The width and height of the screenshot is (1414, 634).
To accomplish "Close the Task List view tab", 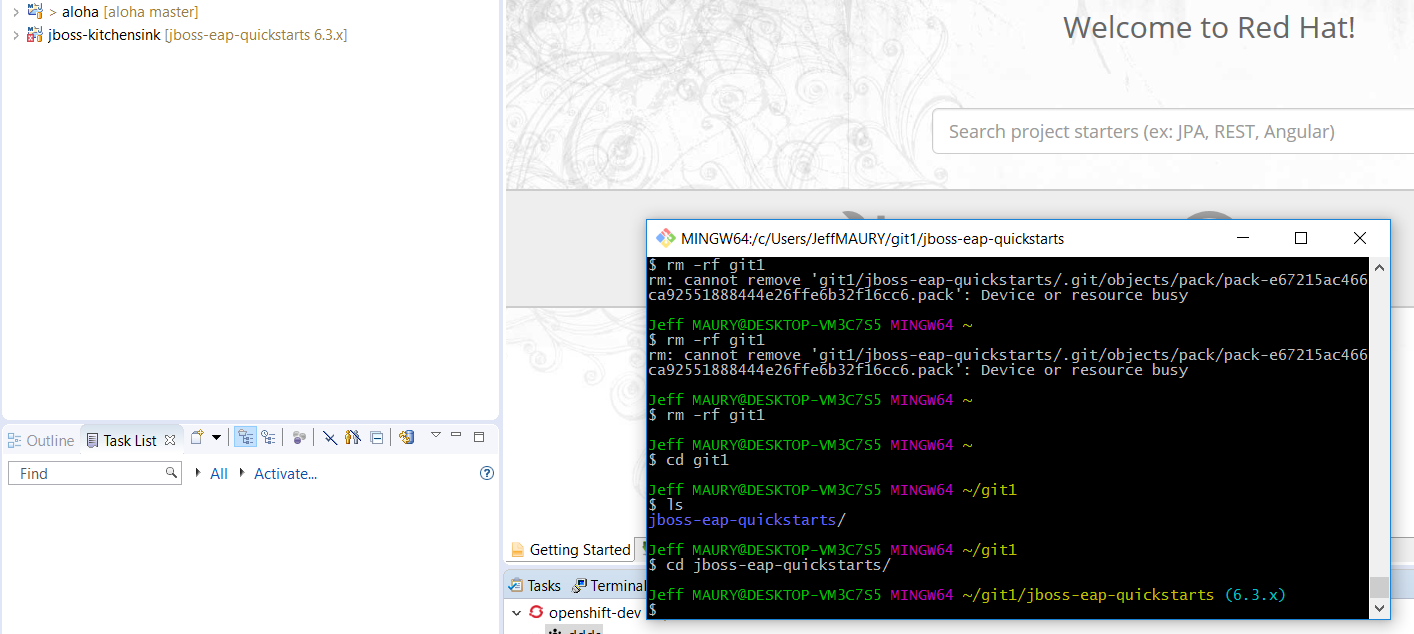I will 169,439.
